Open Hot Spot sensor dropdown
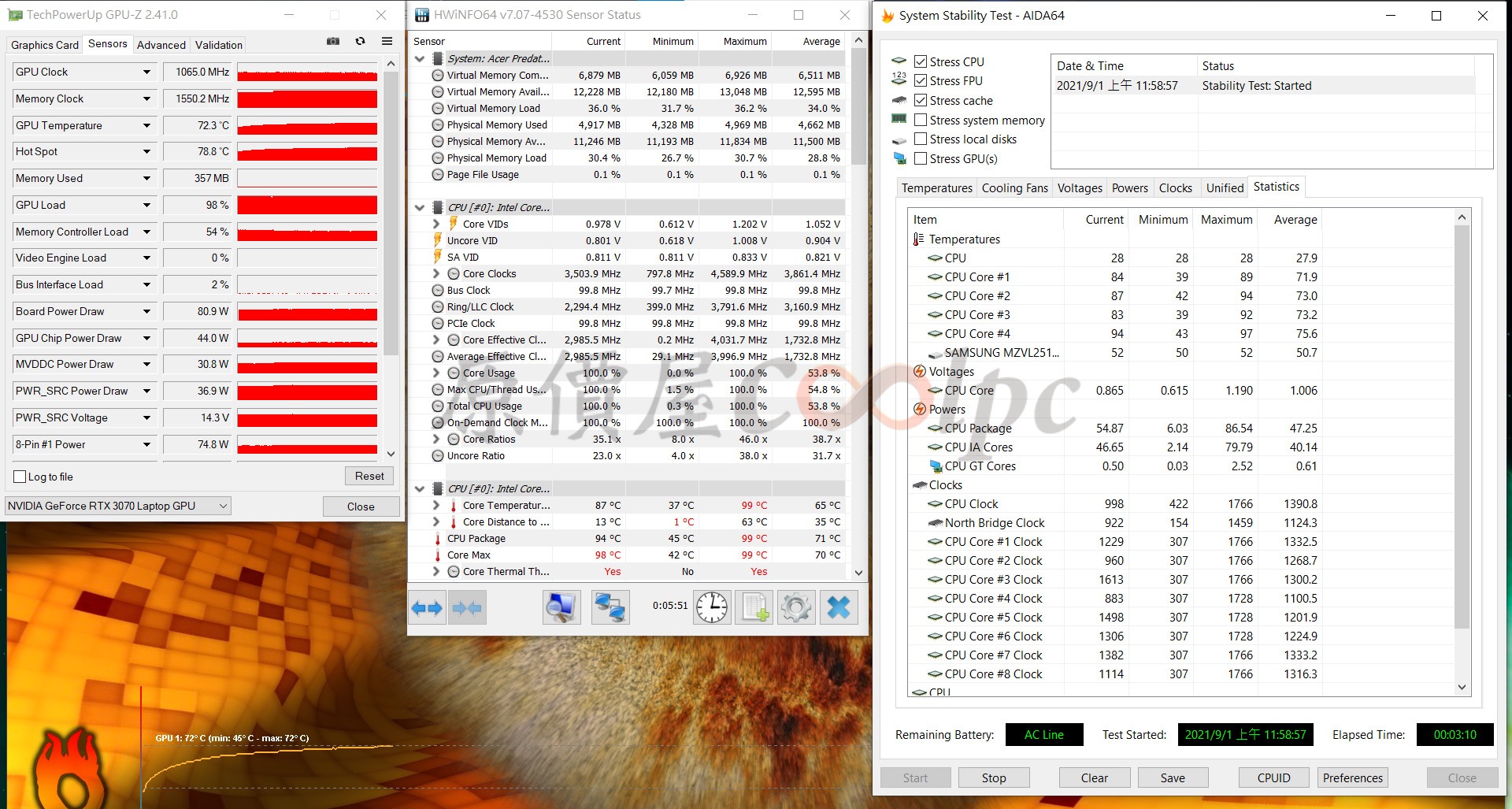Viewport: 1512px width, 809px height. click(146, 151)
